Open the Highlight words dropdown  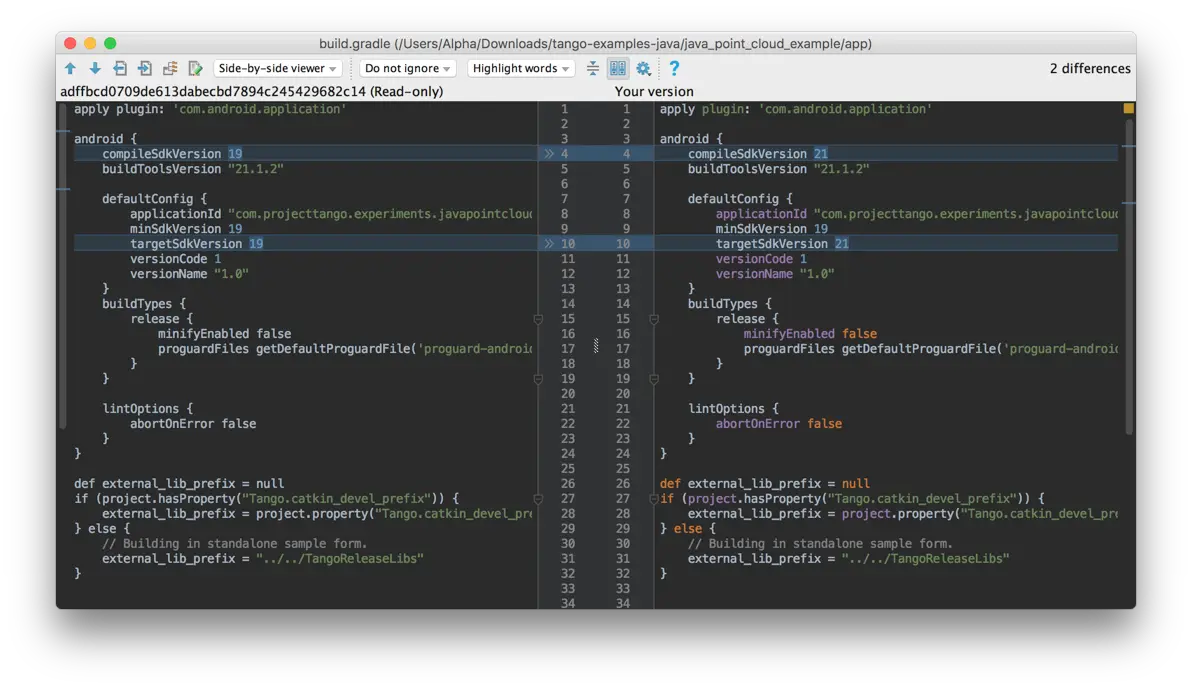click(x=521, y=68)
